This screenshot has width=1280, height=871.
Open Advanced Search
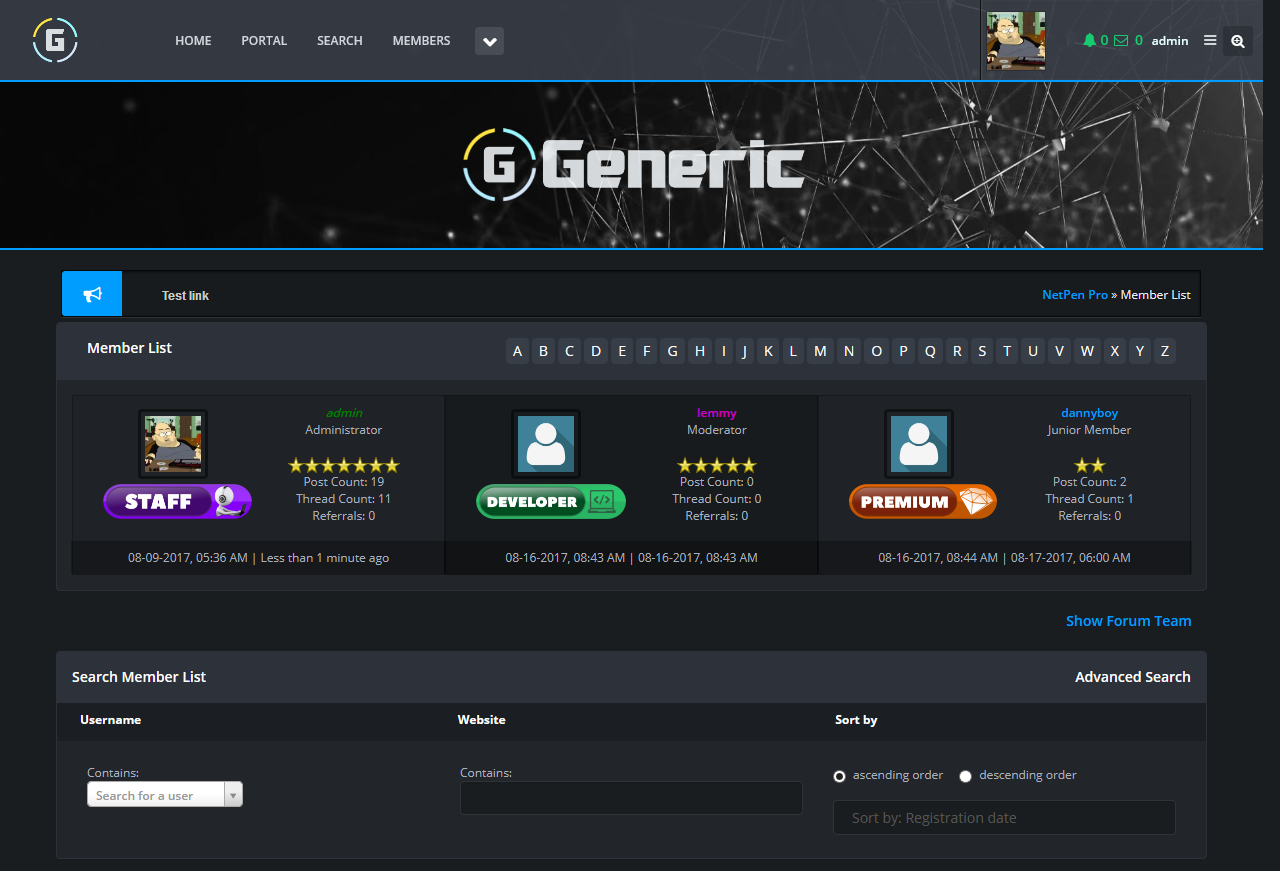[x=1132, y=677]
